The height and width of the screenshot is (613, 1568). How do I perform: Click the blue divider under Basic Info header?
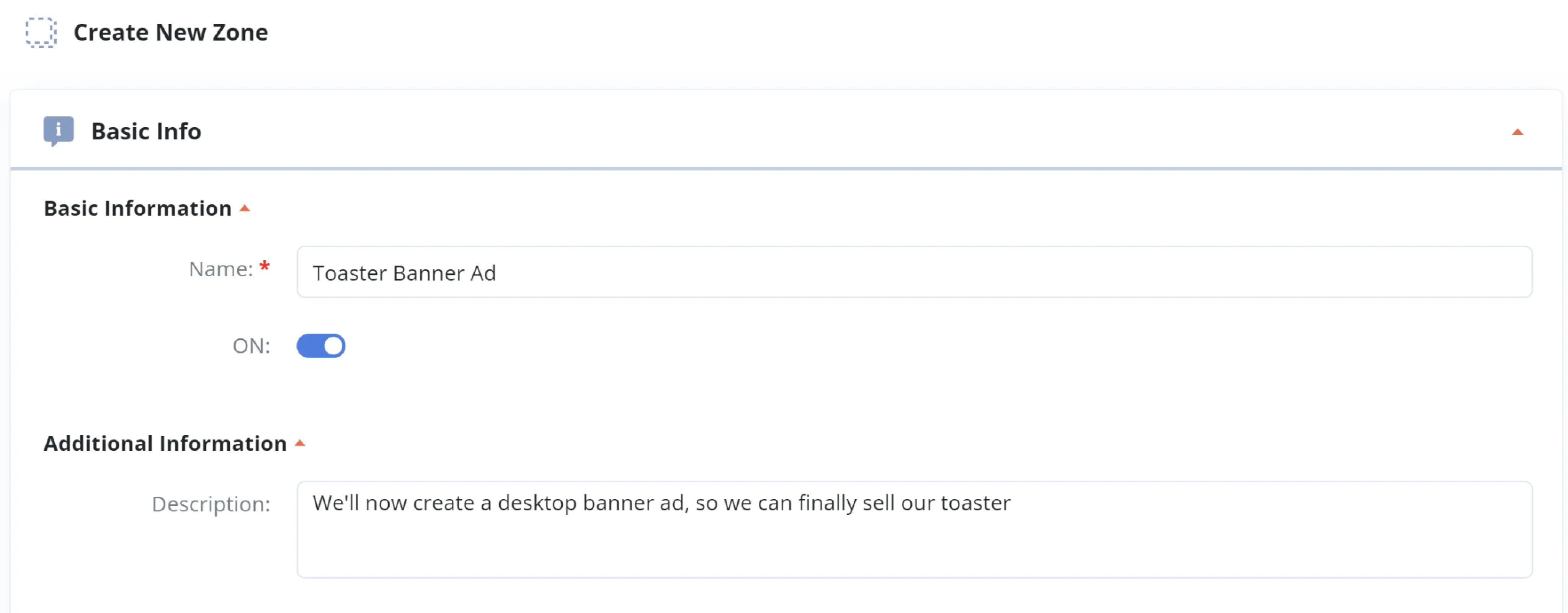point(785,168)
